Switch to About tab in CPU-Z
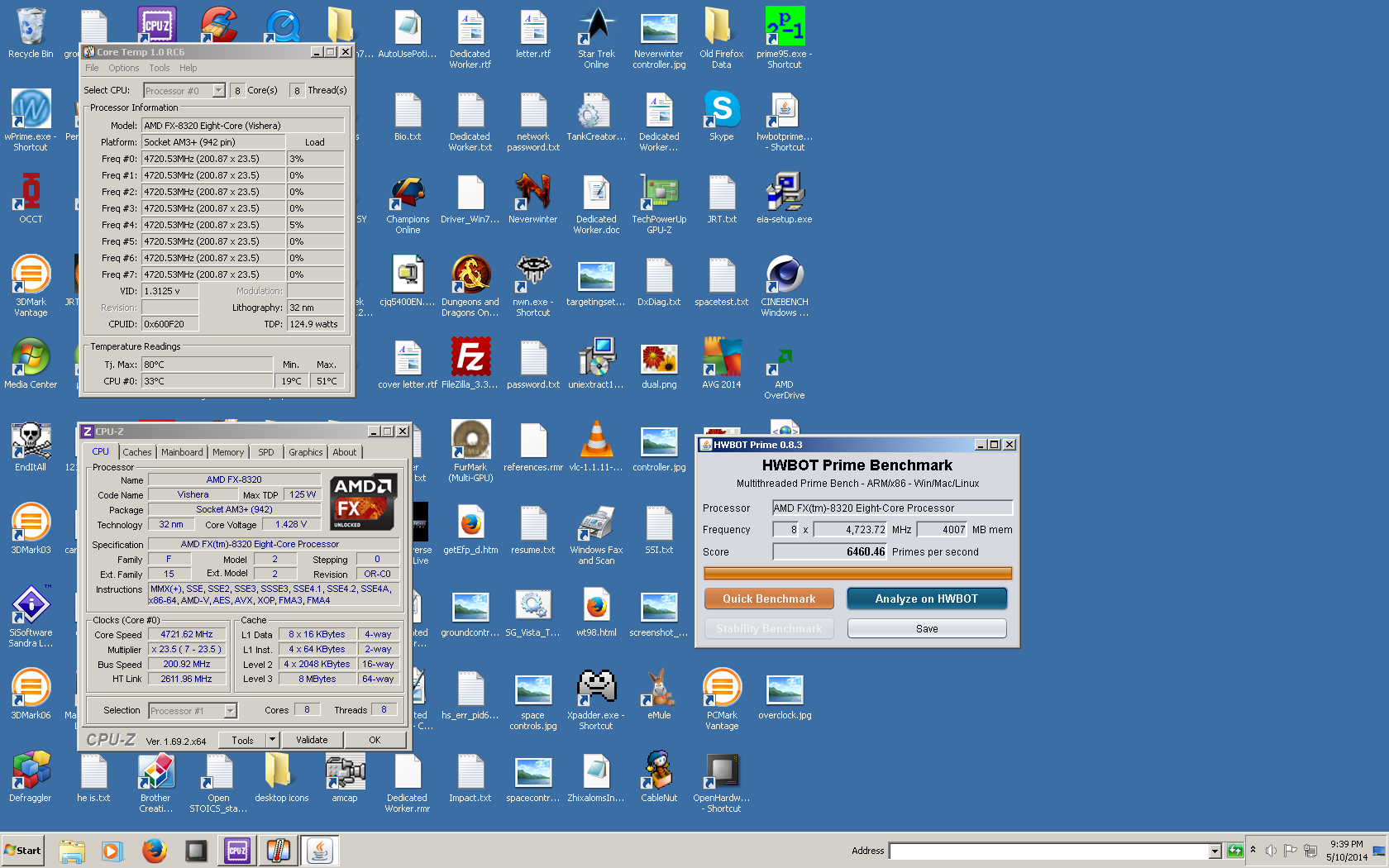This screenshot has height=868, width=1389. click(x=345, y=452)
